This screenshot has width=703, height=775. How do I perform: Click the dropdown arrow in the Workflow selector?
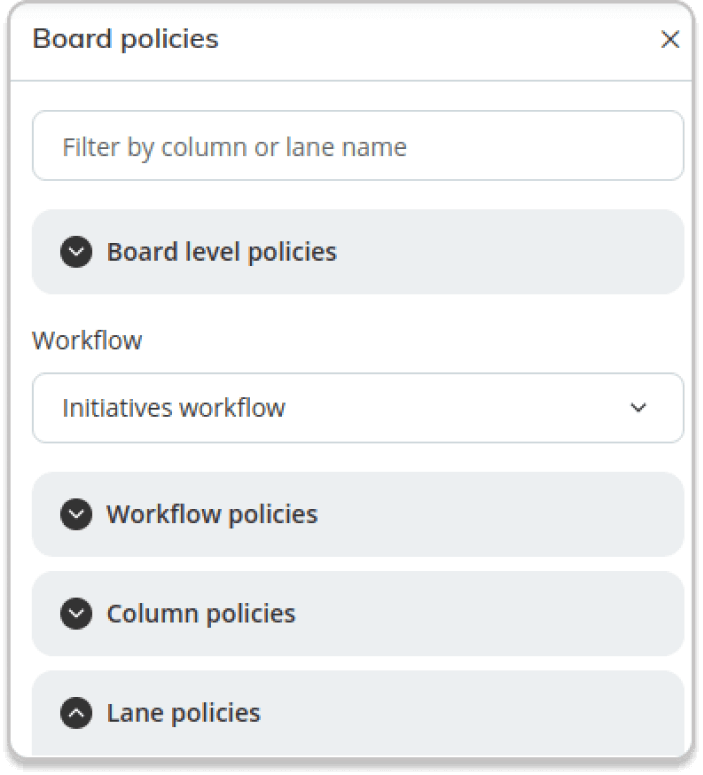pyautogui.click(x=638, y=408)
